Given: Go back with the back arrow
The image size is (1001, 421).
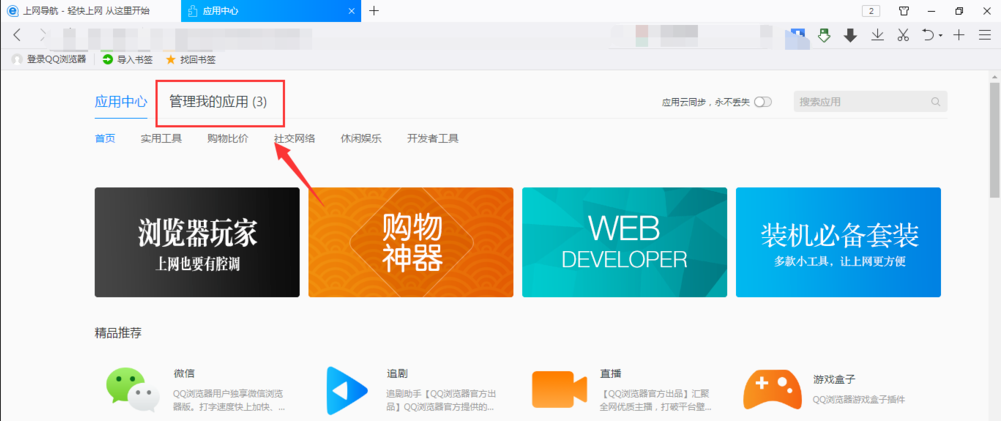Looking at the screenshot, I should click(17, 35).
